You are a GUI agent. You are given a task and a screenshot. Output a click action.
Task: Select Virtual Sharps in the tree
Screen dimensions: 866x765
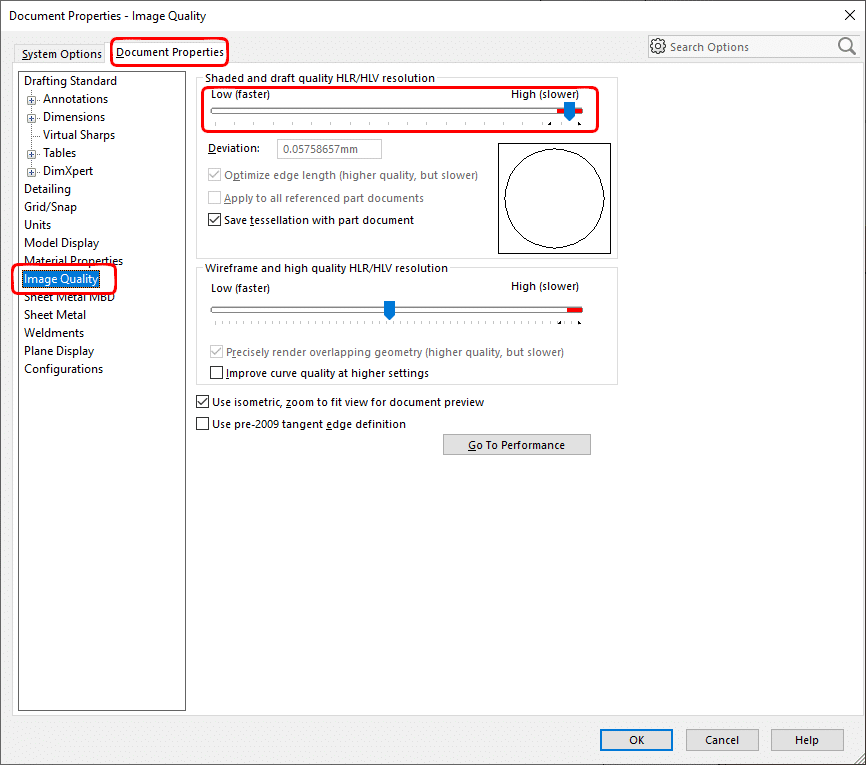click(x=79, y=135)
